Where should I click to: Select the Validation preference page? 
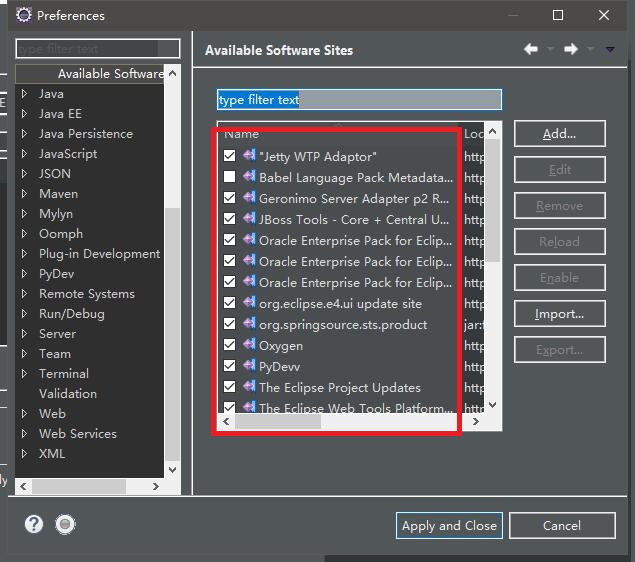(68, 394)
